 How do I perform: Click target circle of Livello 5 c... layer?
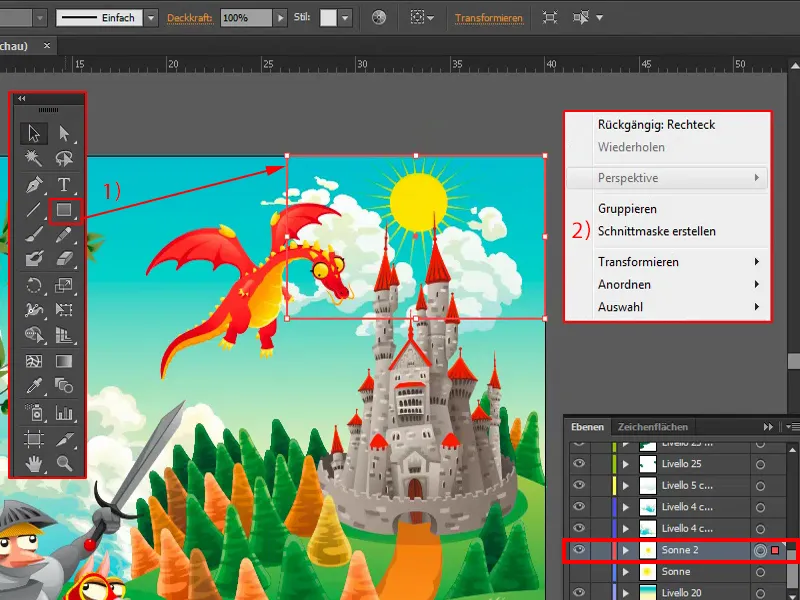[x=760, y=486]
